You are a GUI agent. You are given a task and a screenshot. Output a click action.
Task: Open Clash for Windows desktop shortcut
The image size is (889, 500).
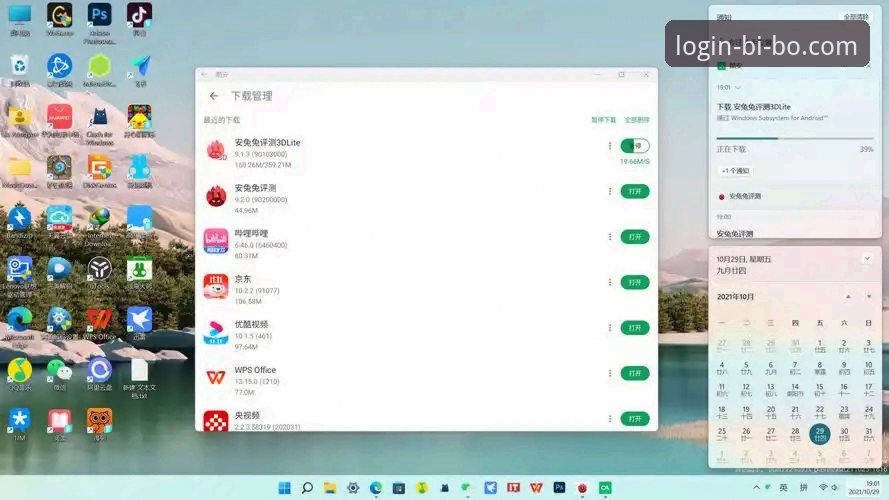coord(99,126)
